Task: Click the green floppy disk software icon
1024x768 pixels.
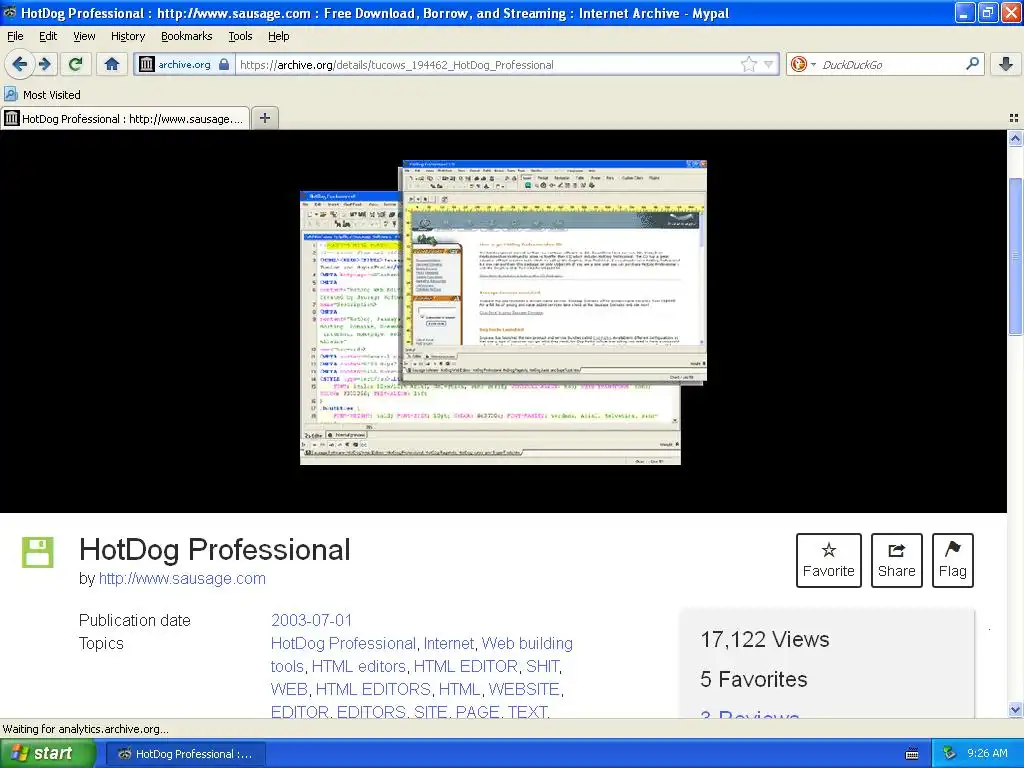Action: click(38, 552)
